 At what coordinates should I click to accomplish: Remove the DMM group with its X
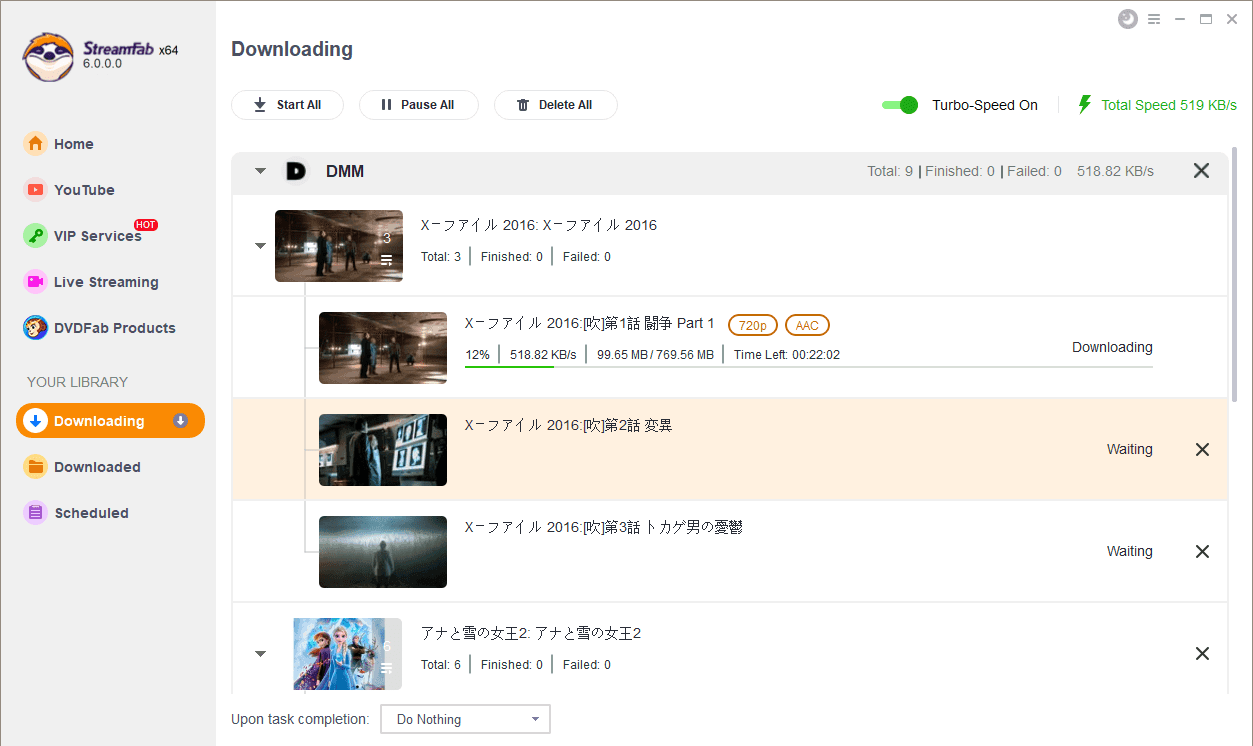1202,171
